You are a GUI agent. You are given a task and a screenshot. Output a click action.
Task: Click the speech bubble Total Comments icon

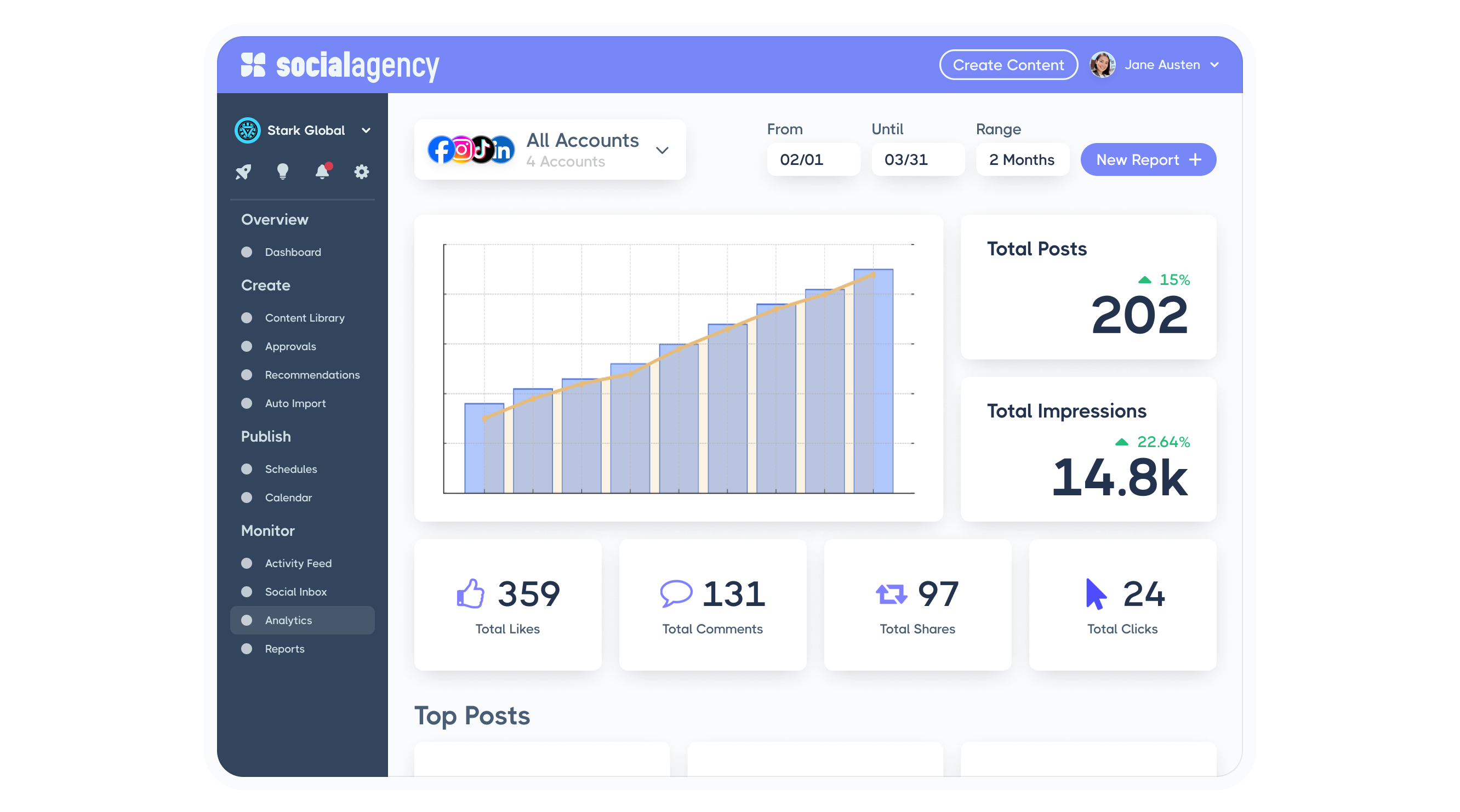tap(676, 594)
